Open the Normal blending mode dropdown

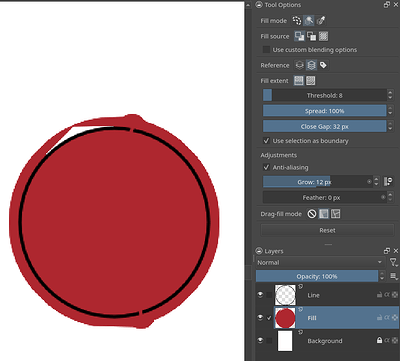click(320, 262)
